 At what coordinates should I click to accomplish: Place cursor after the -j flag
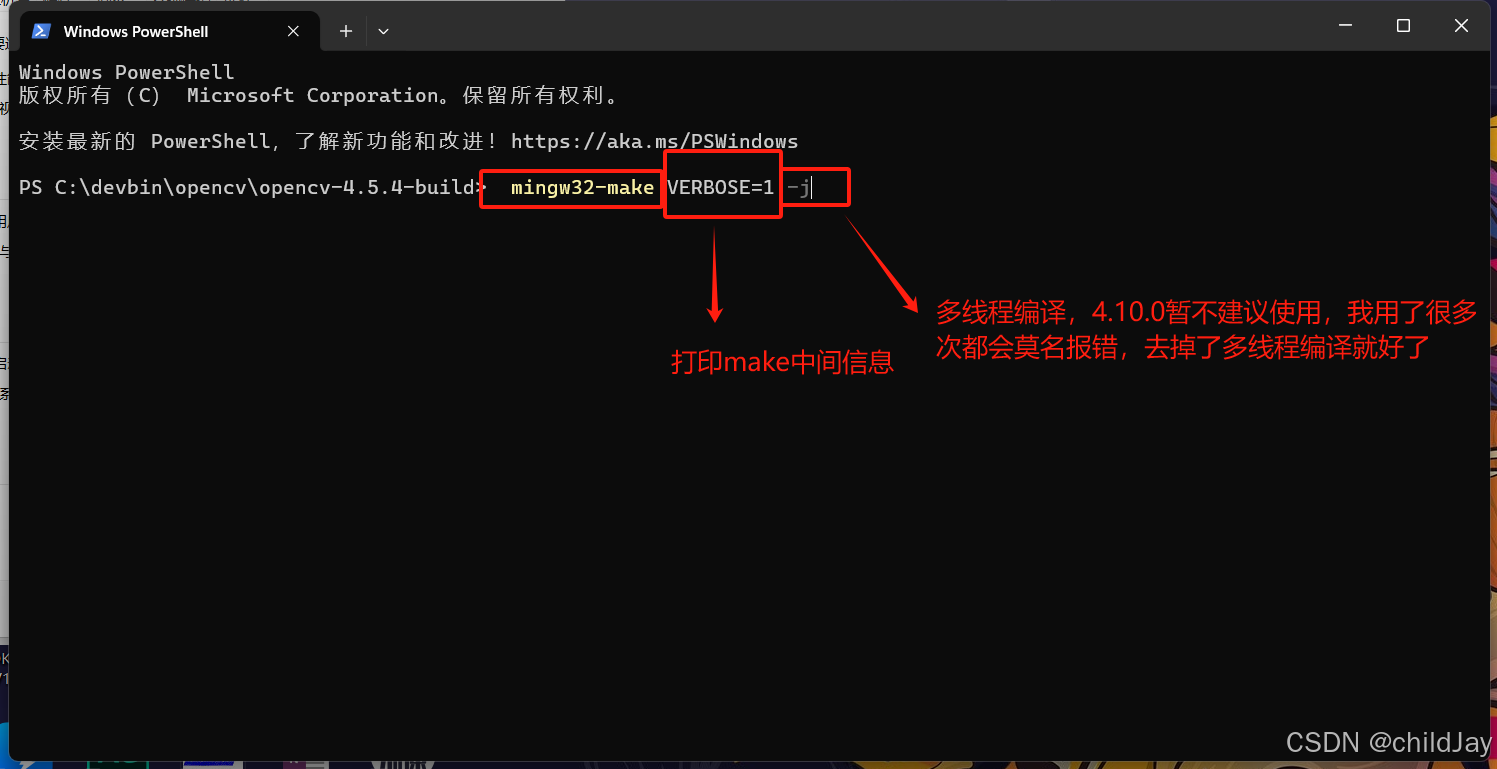[811, 187]
